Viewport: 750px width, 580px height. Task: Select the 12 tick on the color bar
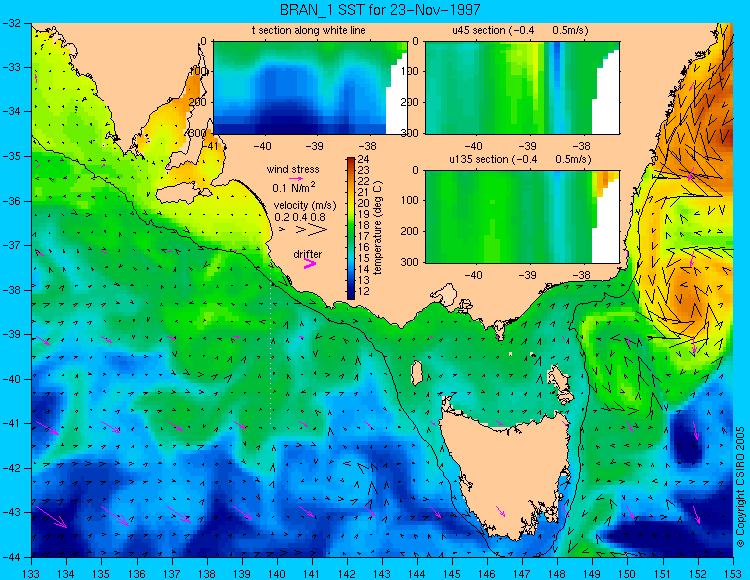tap(364, 291)
